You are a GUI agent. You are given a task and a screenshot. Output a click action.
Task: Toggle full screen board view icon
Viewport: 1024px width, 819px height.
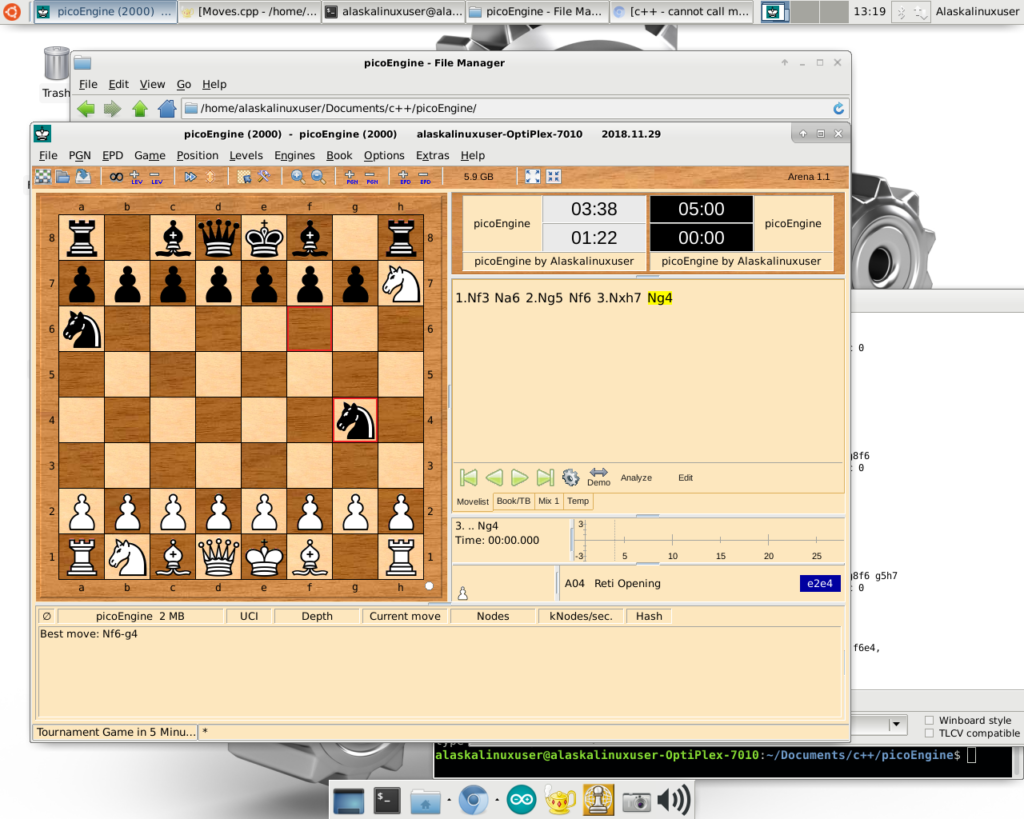pyautogui.click(x=533, y=177)
